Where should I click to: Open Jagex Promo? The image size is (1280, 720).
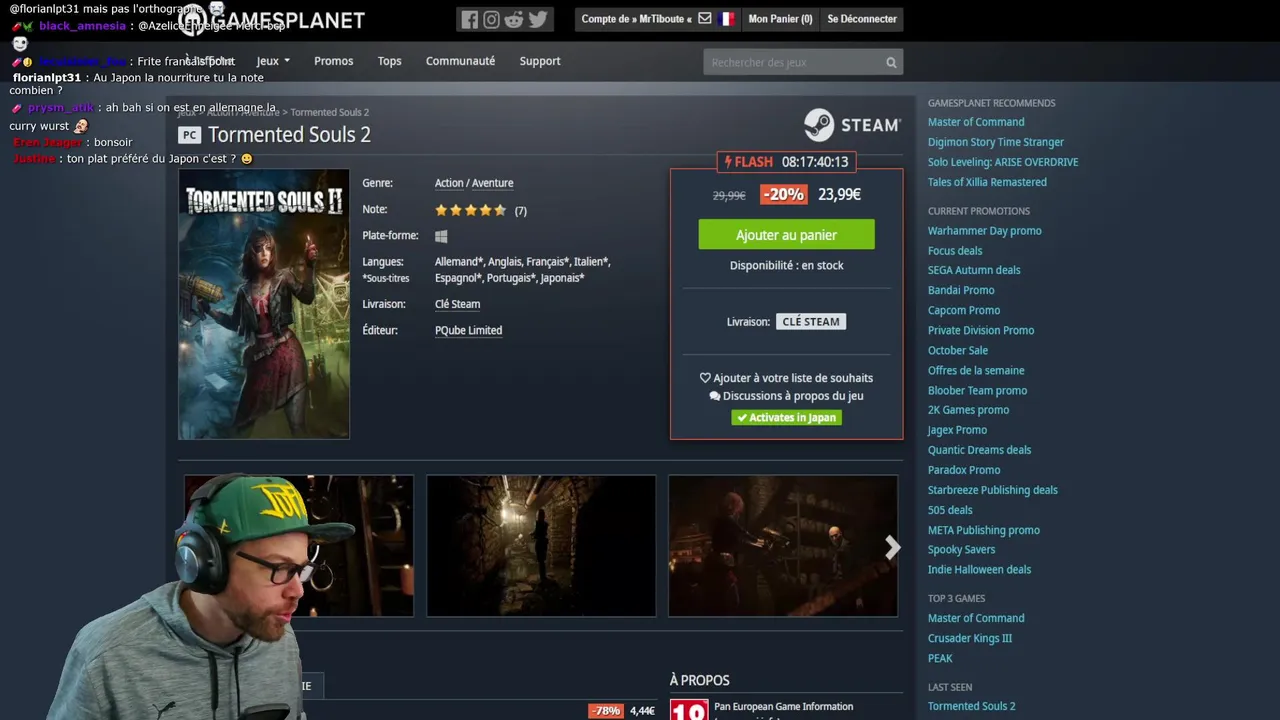(x=957, y=430)
